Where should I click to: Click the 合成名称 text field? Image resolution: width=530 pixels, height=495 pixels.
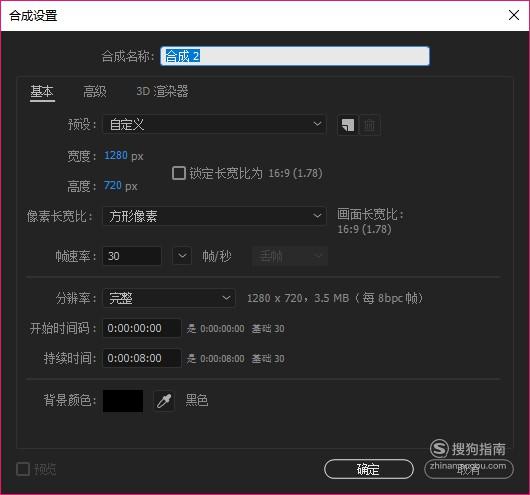[x=295, y=56]
